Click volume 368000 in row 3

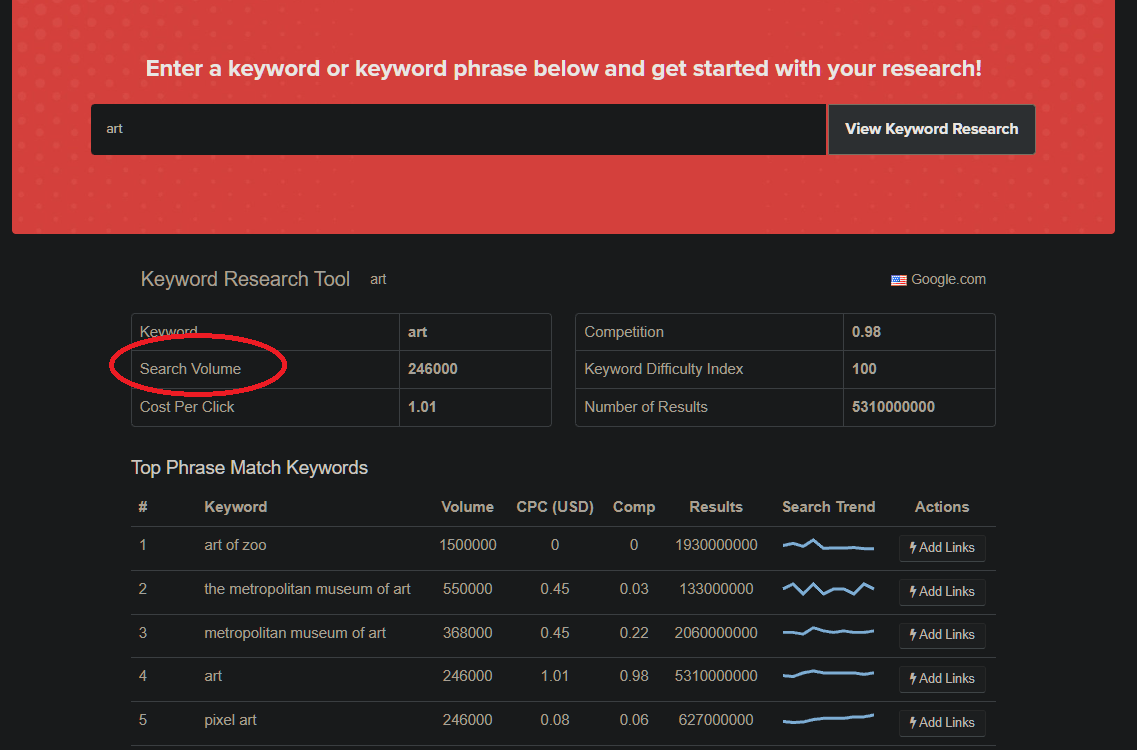[468, 632]
